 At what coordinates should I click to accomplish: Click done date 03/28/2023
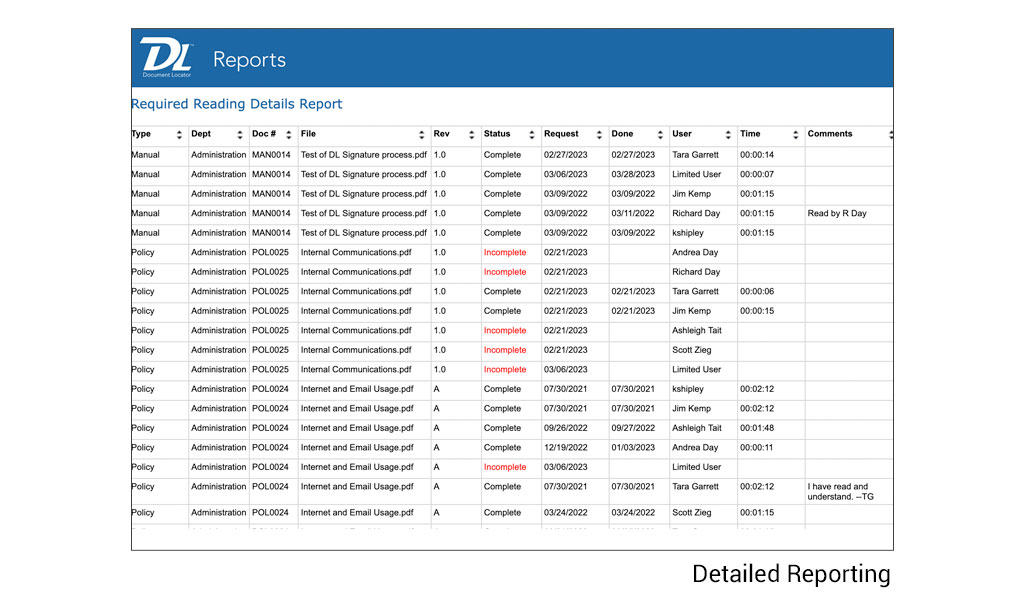[633, 174]
